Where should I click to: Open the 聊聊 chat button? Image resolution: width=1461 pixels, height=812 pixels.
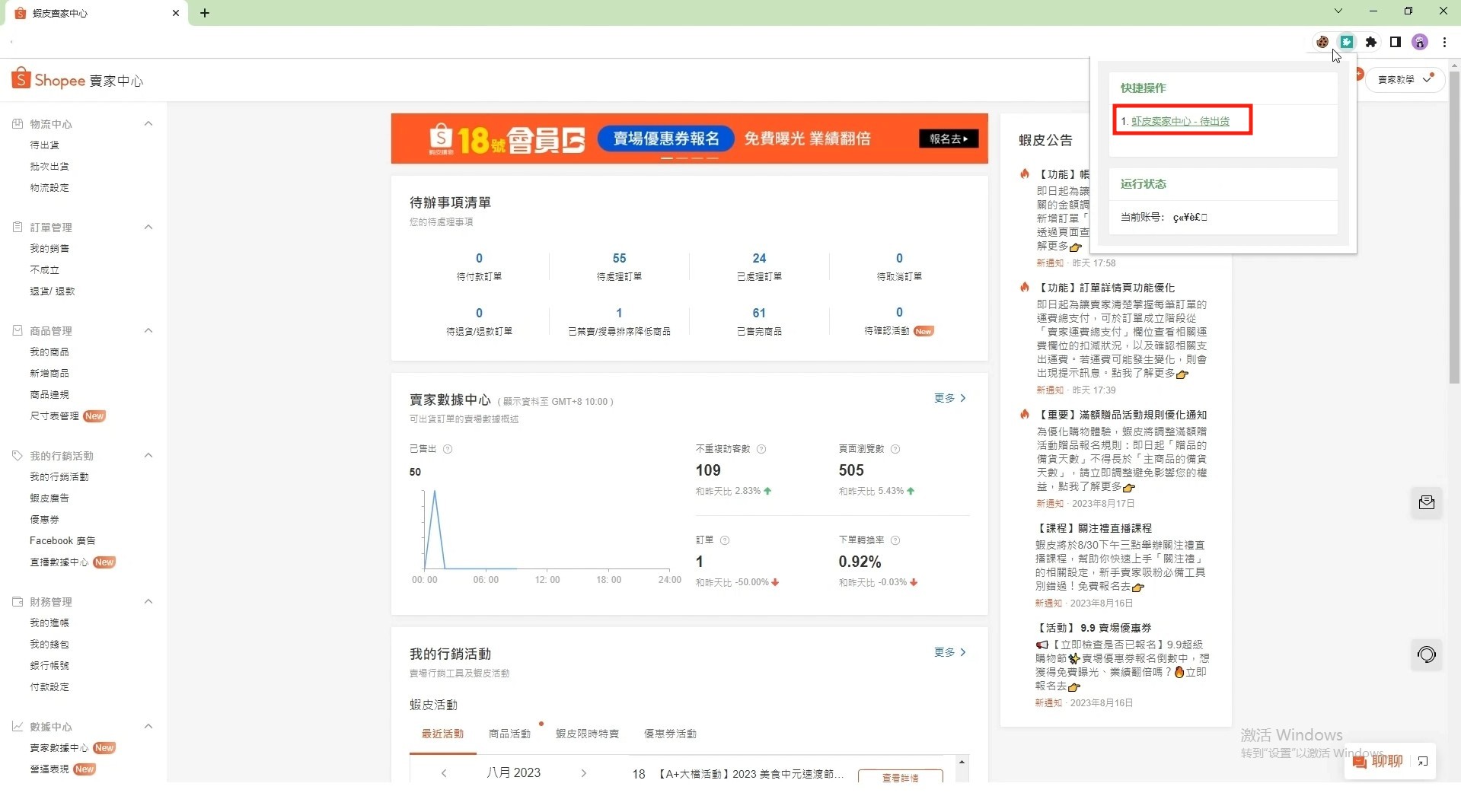1378,761
